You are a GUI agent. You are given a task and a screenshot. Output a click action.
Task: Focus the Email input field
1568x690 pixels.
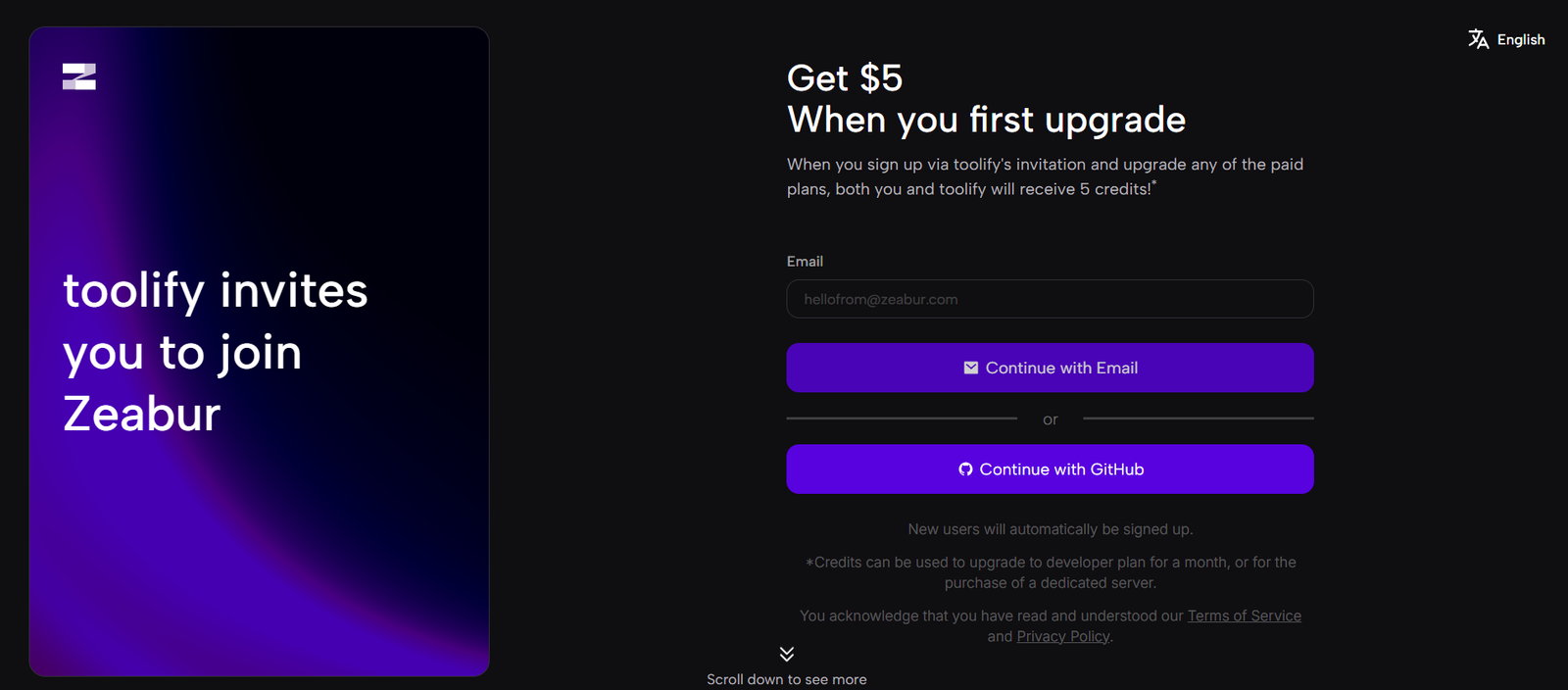[1050, 299]
